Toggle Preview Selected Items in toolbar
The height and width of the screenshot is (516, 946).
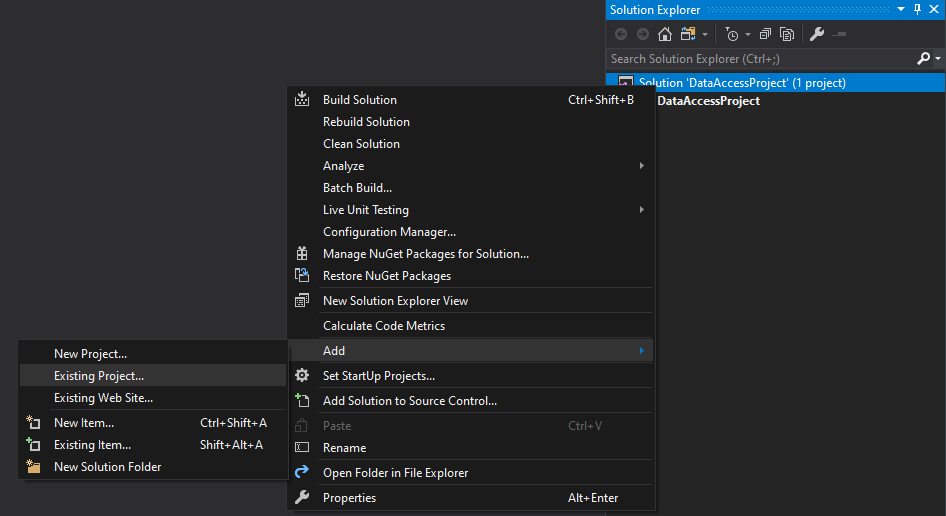tap(839, 34)
